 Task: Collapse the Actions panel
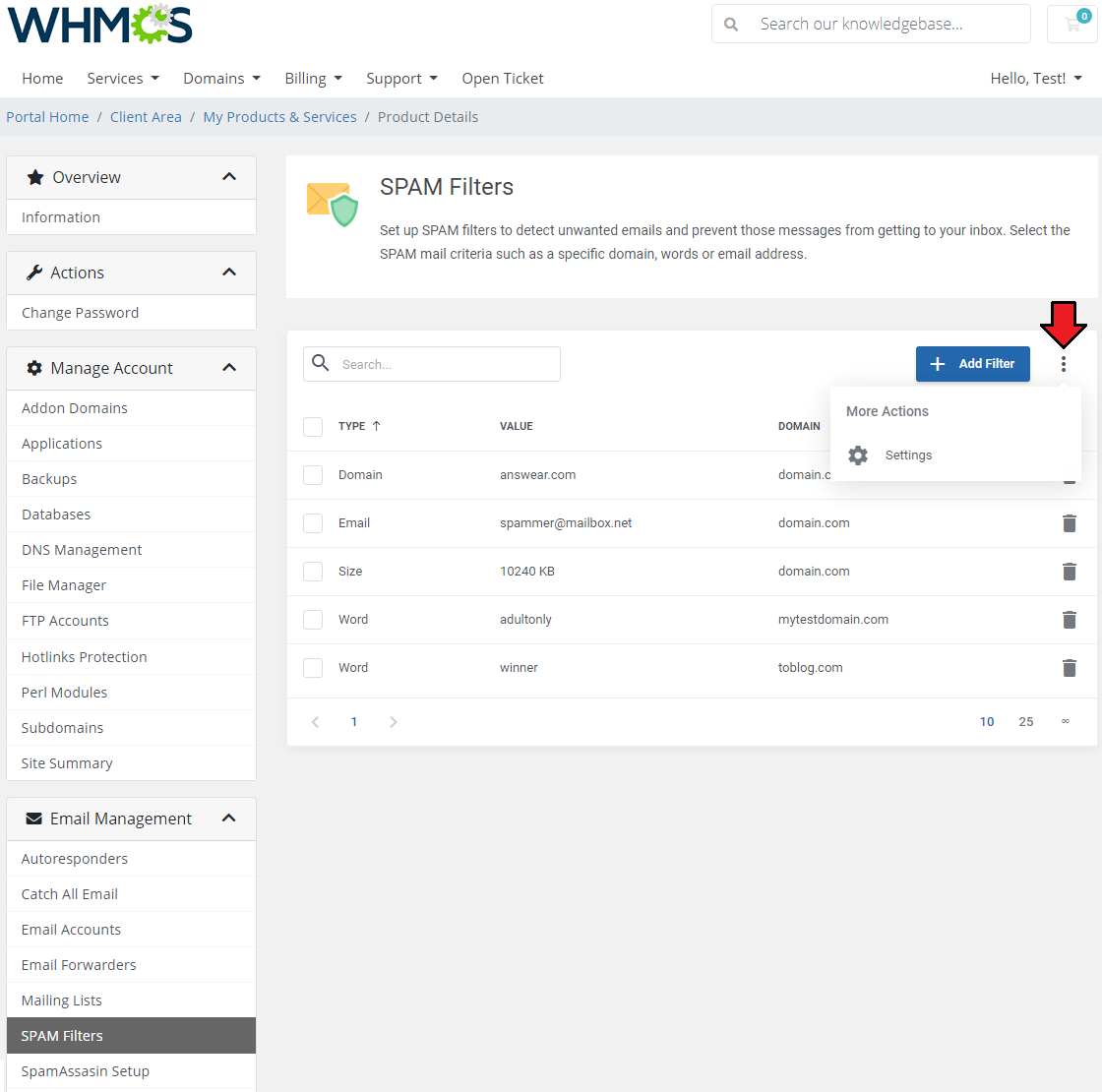coord(229,273)
